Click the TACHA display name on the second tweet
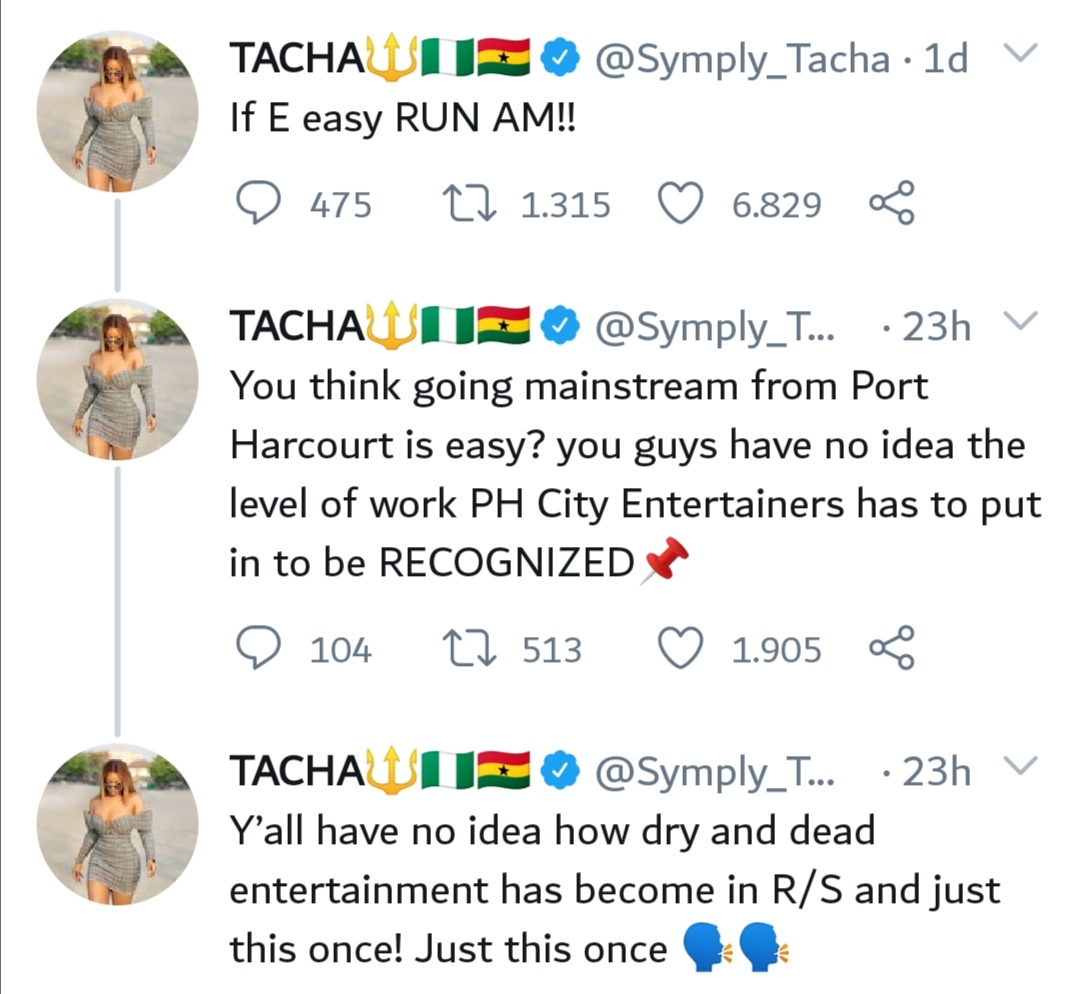The image size is (1080, 994). pyautogui.click(x=294, y=327)
